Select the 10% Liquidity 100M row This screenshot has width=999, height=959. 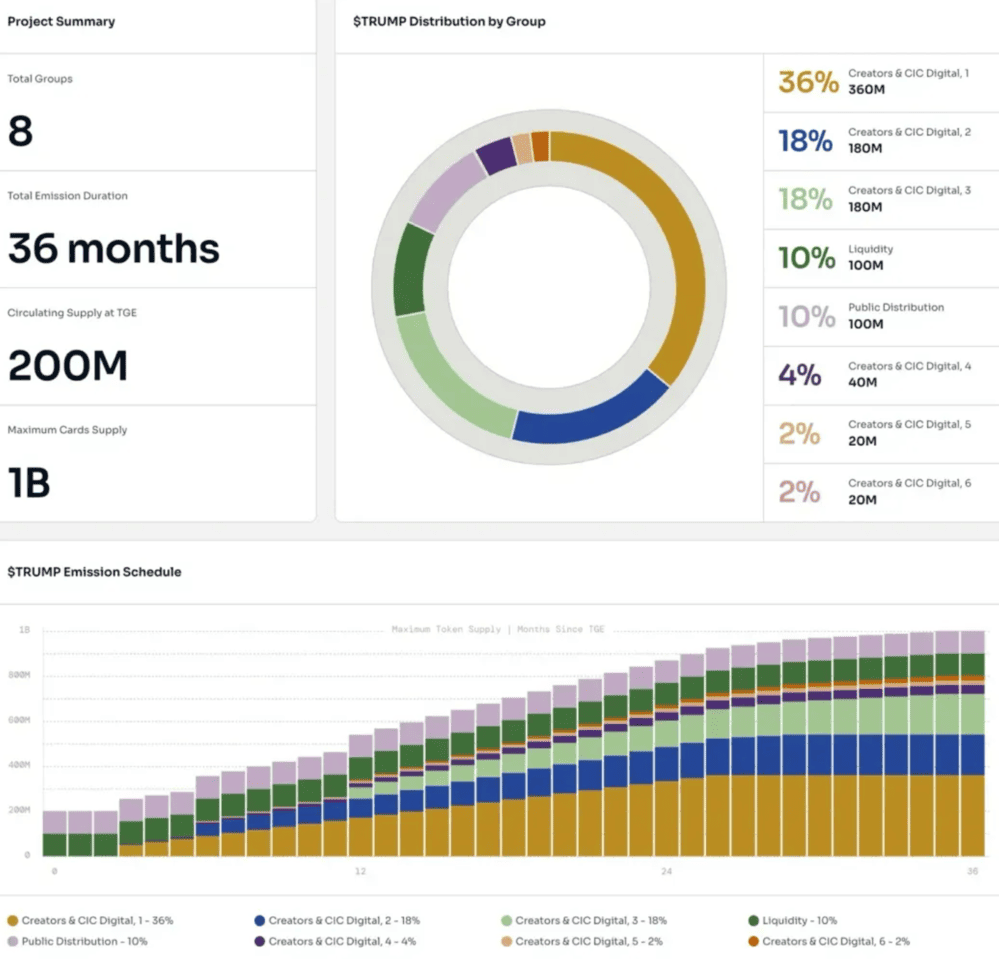tap(880, 258)
